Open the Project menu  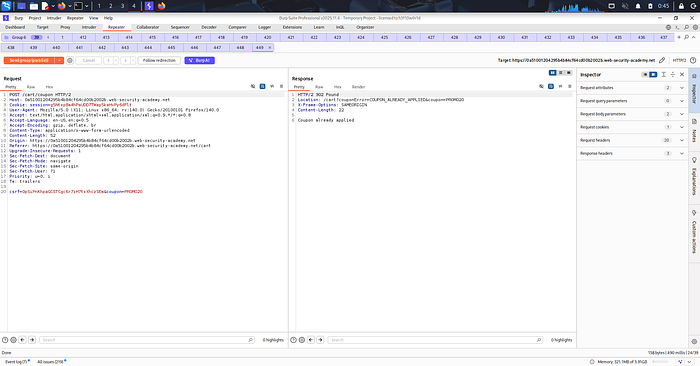[35, 18]
